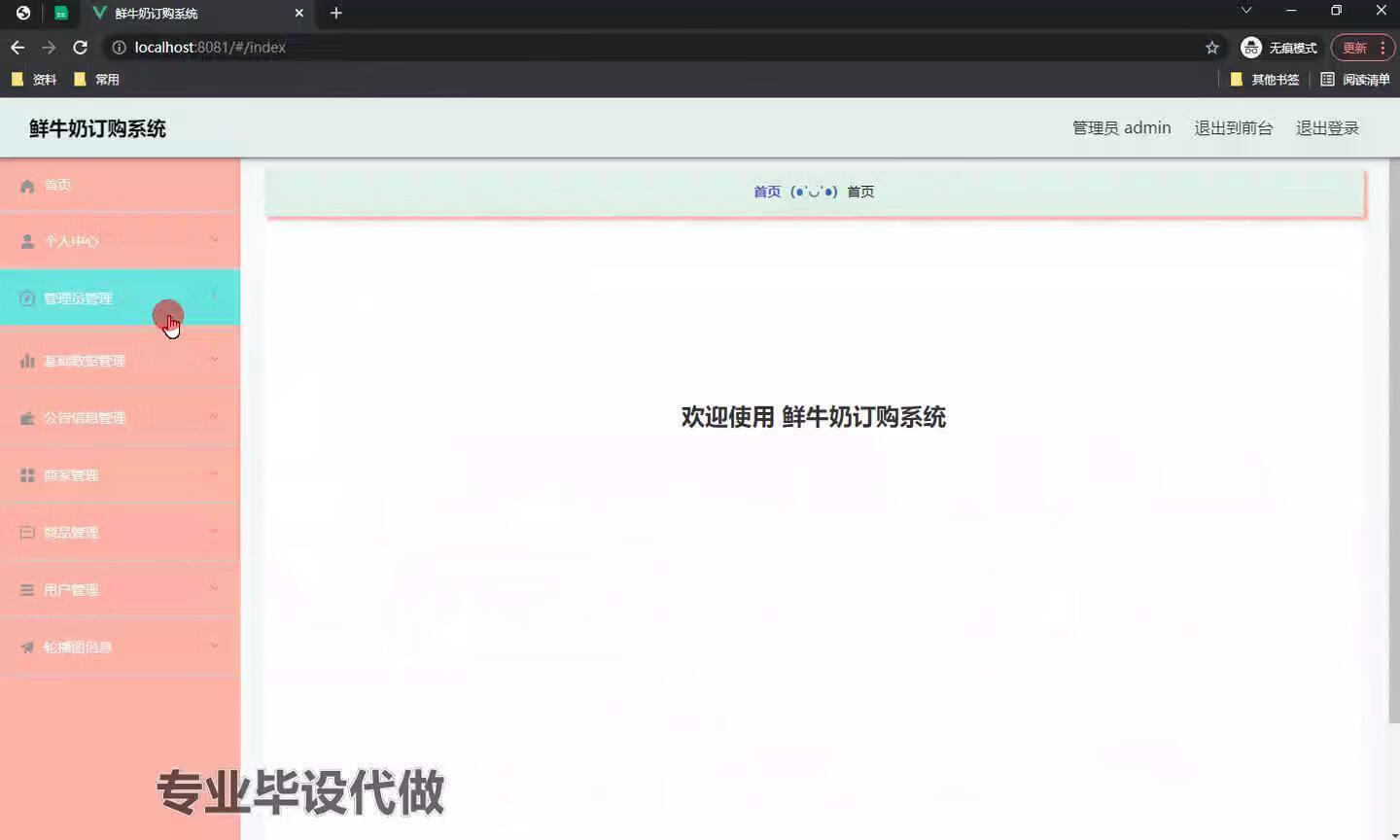
Task: Expand the 用户管理 chevron arrow
Action: click(x=215, y=588)
